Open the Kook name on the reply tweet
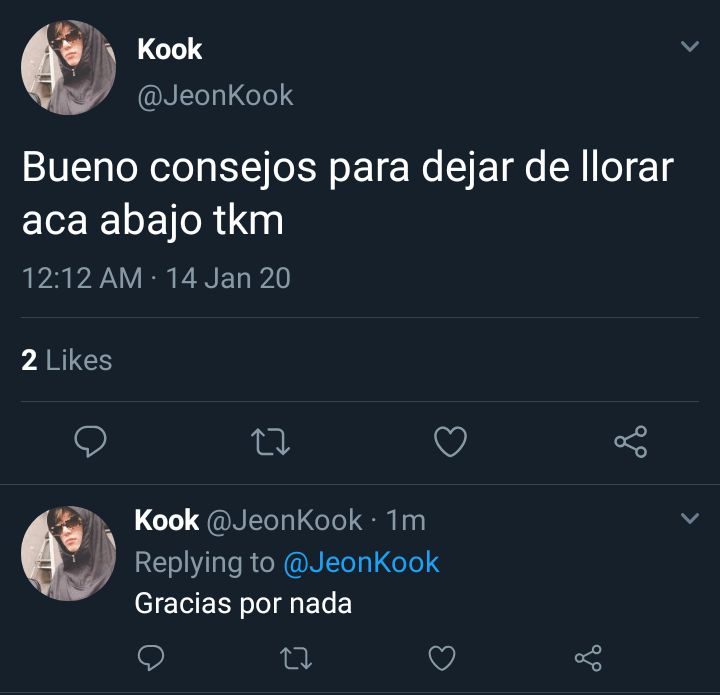Image resolution: width=720 pixels, height=695 pixels. 167,520
